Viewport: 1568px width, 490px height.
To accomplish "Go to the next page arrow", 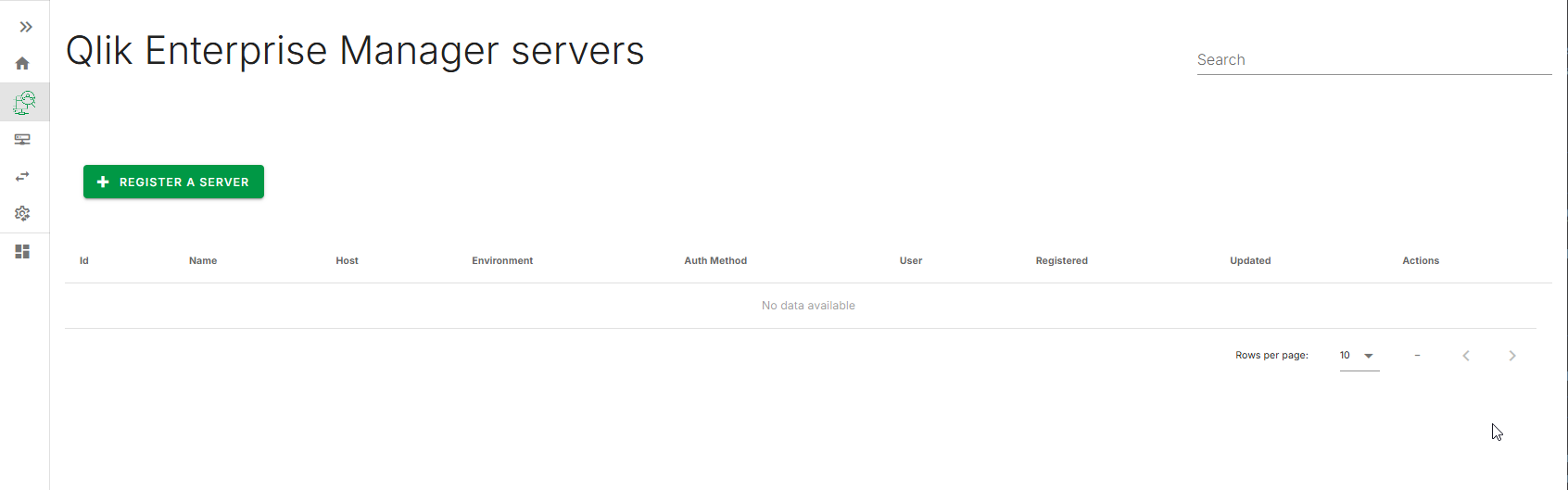I will pyautogui.click(x=1512, y=356).
